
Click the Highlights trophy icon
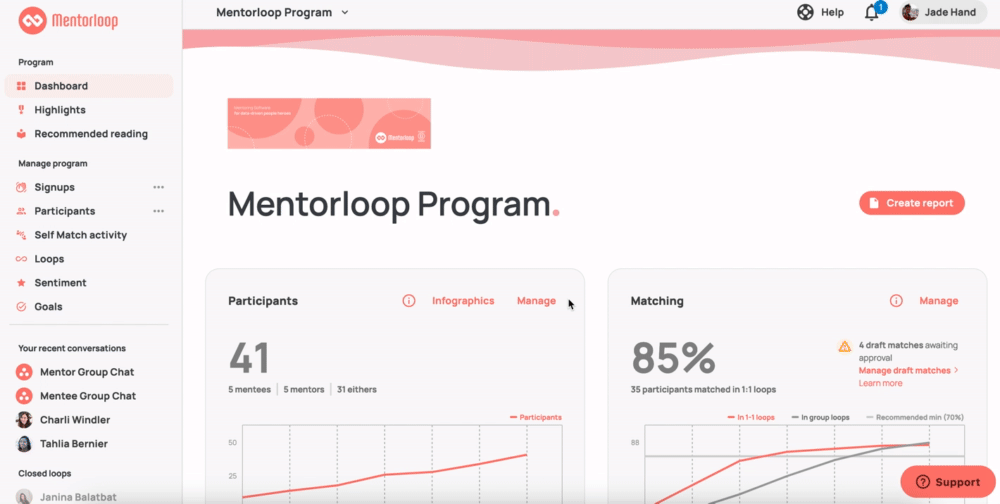point(21,110)
